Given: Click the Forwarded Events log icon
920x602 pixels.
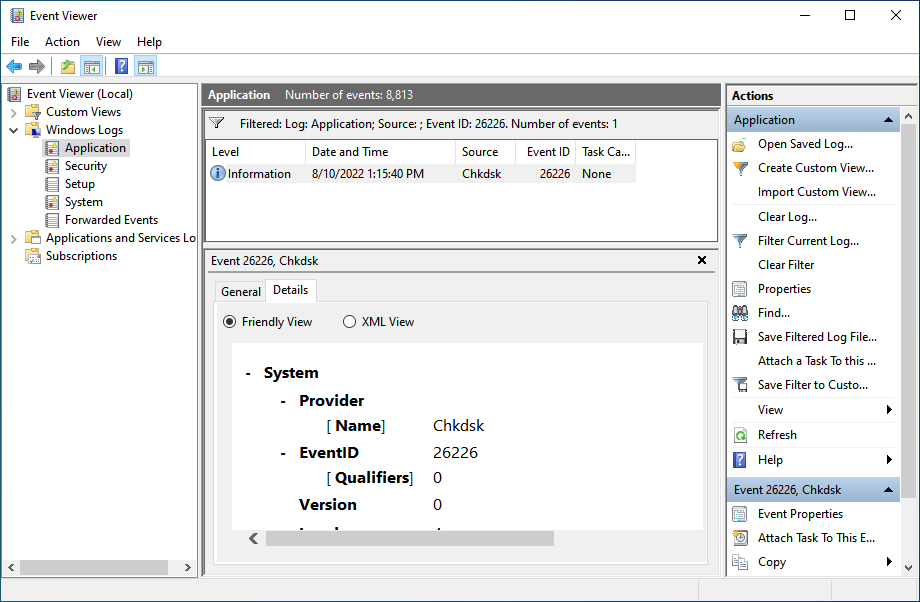Looking at the screenshot, I should click(x=52, y=220).
